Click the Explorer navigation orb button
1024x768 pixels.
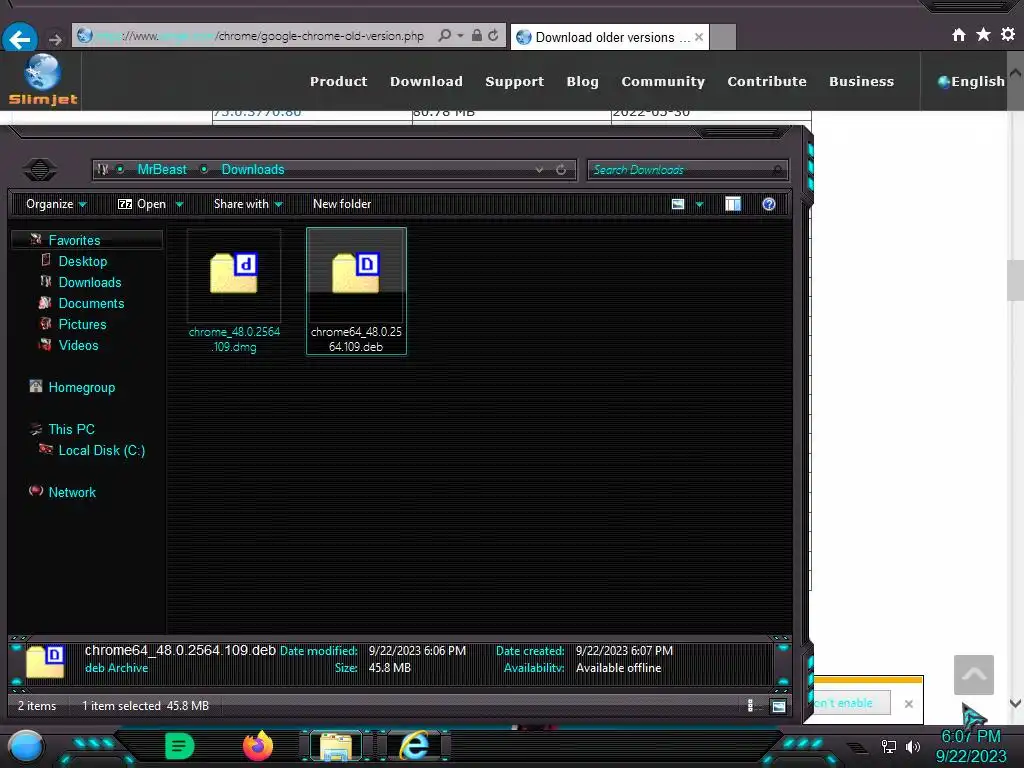click(40, 170)
